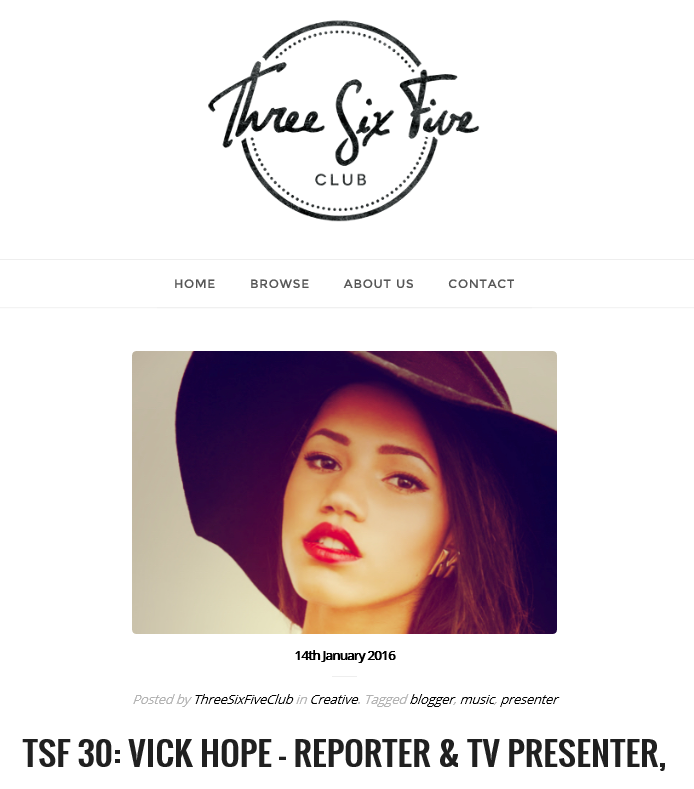Screen dimensions: 694x789
Task: Select the presenter tag
Action: [529, 699]
